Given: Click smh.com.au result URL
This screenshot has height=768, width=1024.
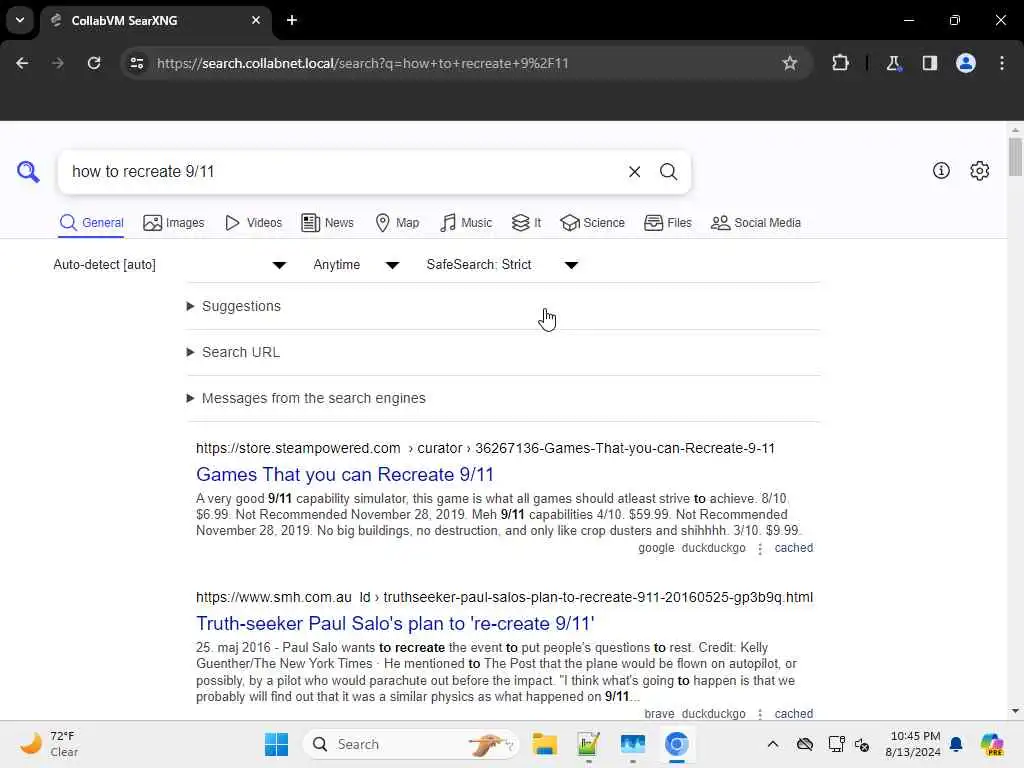Looking at the screenshot, I should click(504, 597).
